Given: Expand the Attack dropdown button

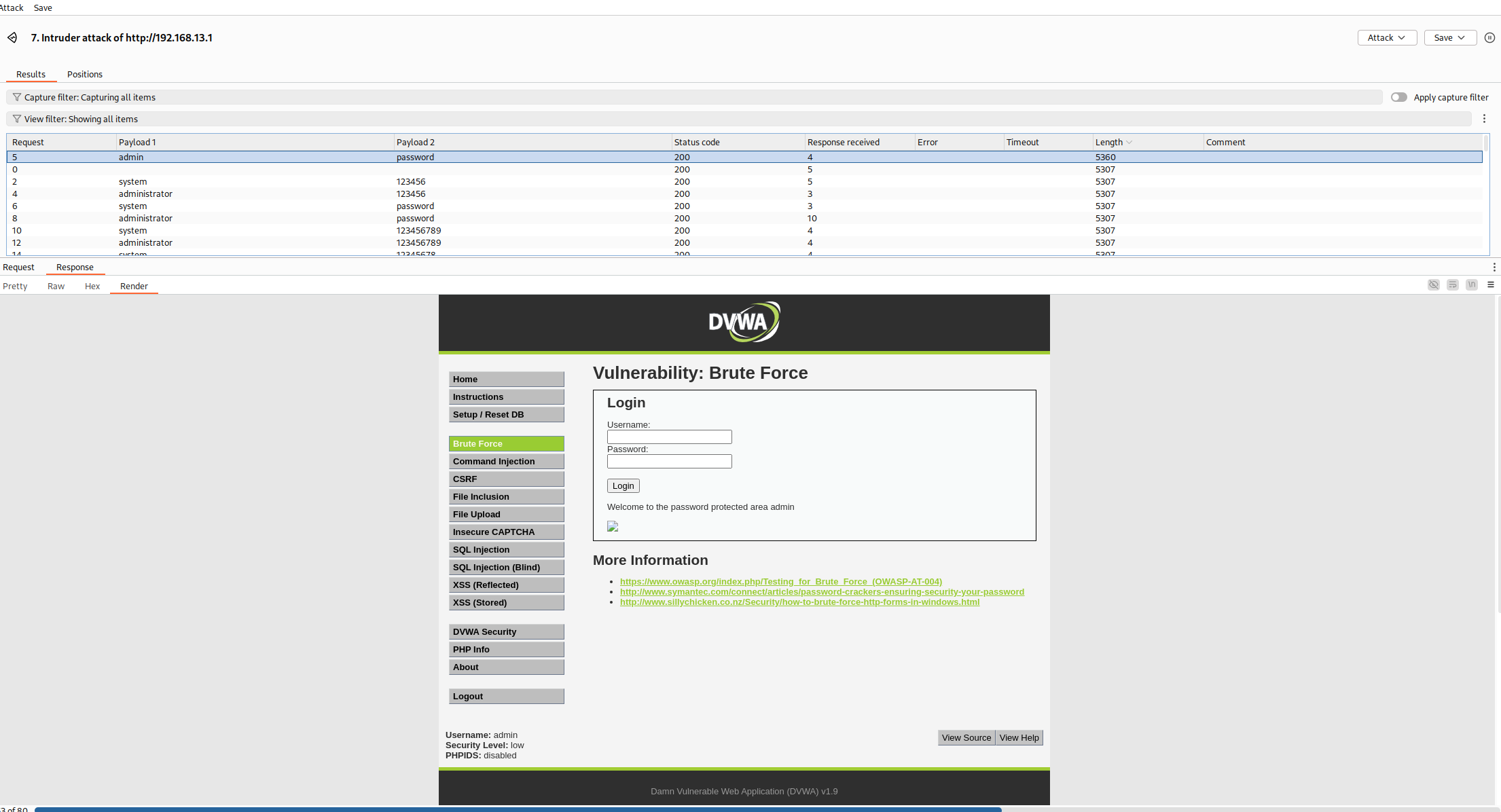Looking at the screenshot, I should pyautogui.click(x=1386, y=37).
